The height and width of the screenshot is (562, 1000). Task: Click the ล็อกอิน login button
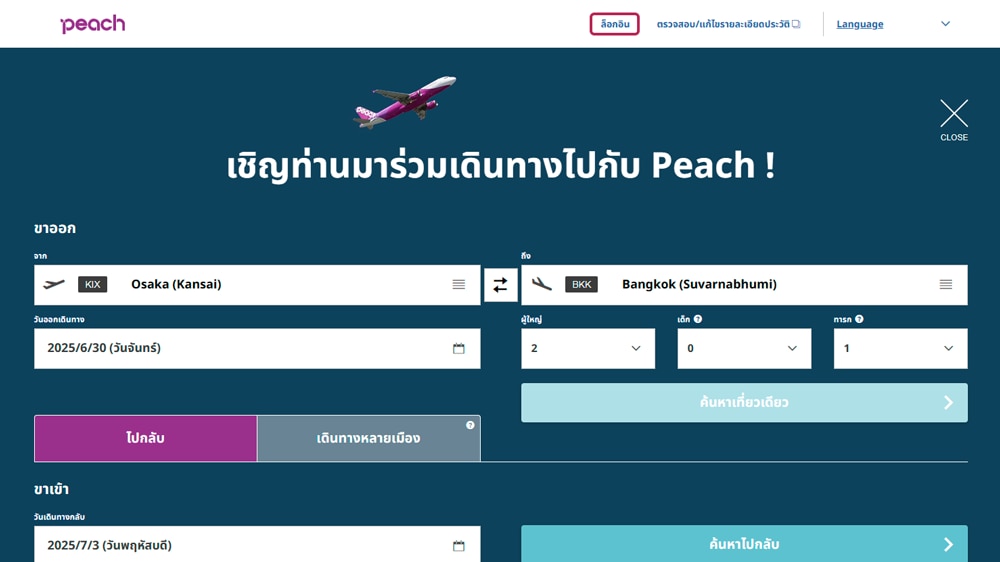point(615,24)
